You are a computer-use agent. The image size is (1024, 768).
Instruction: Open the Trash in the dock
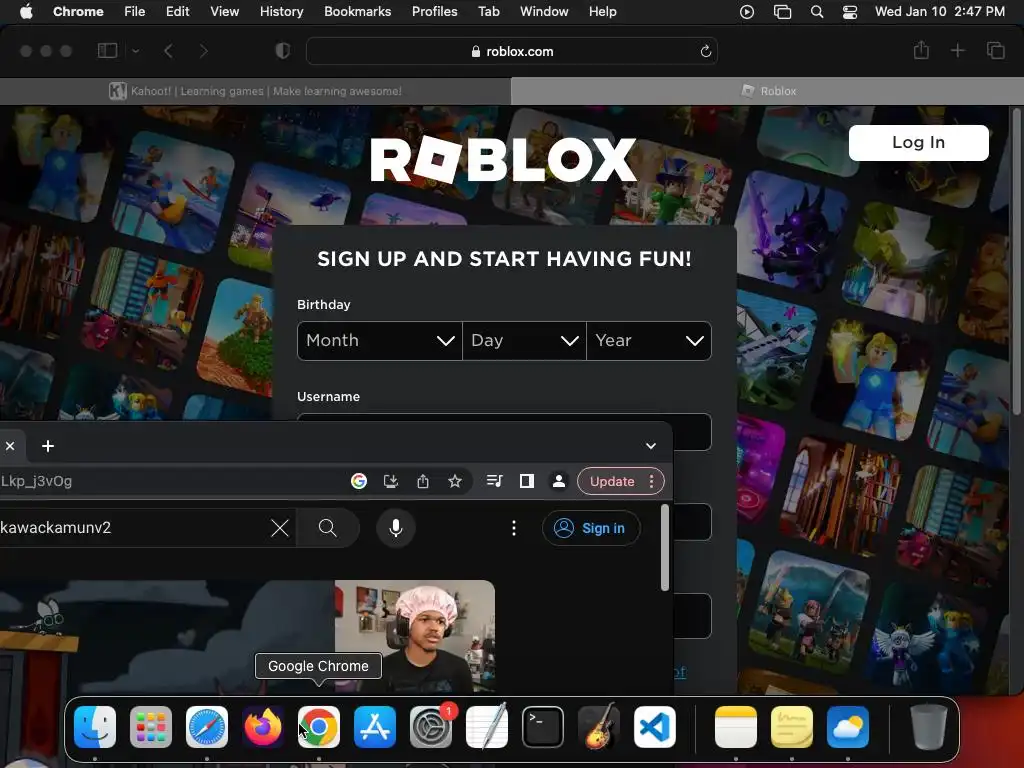(929, 726)
